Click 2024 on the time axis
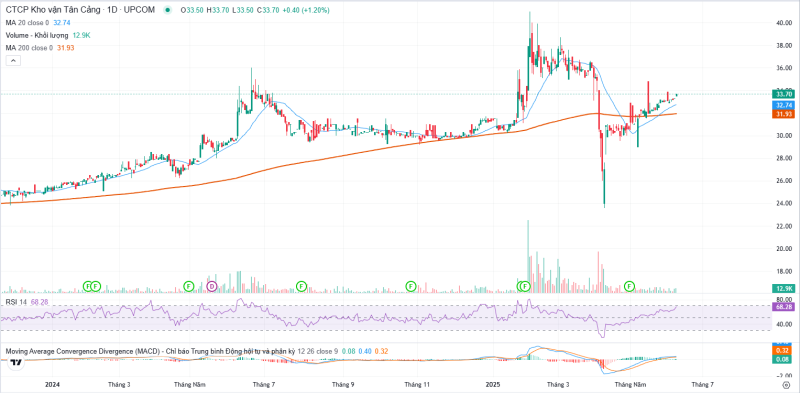 click(x=52, y=384)
